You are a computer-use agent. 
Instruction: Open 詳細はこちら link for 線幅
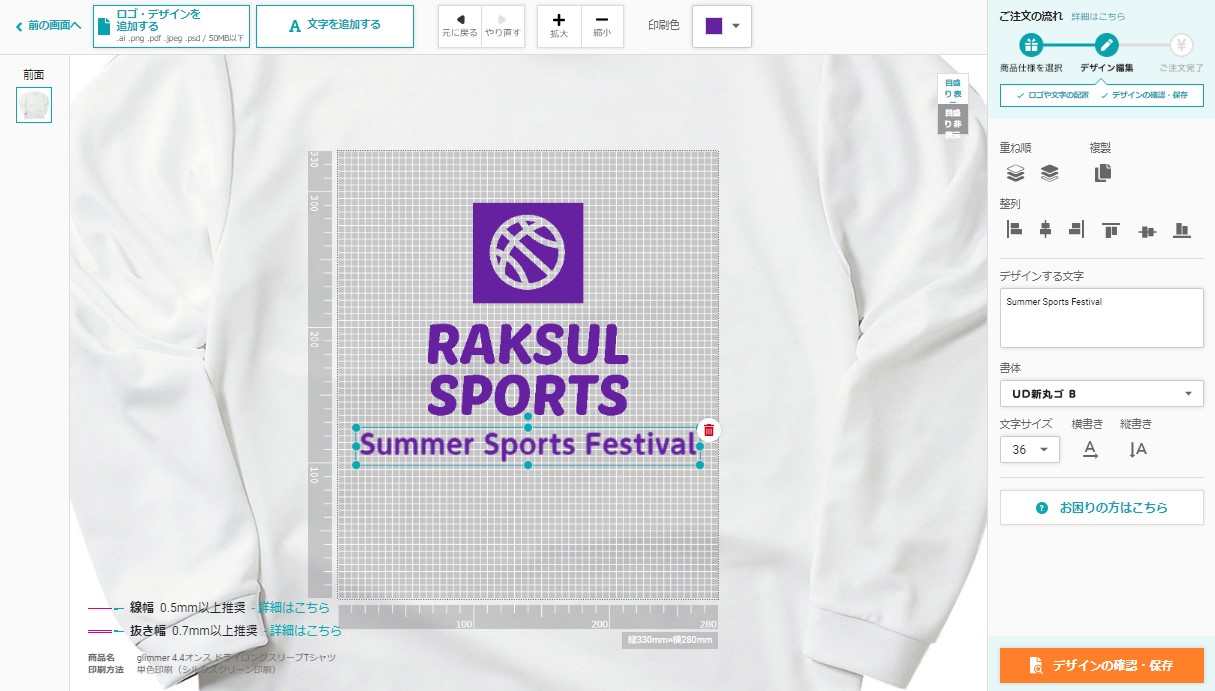(x=294, y=608)
